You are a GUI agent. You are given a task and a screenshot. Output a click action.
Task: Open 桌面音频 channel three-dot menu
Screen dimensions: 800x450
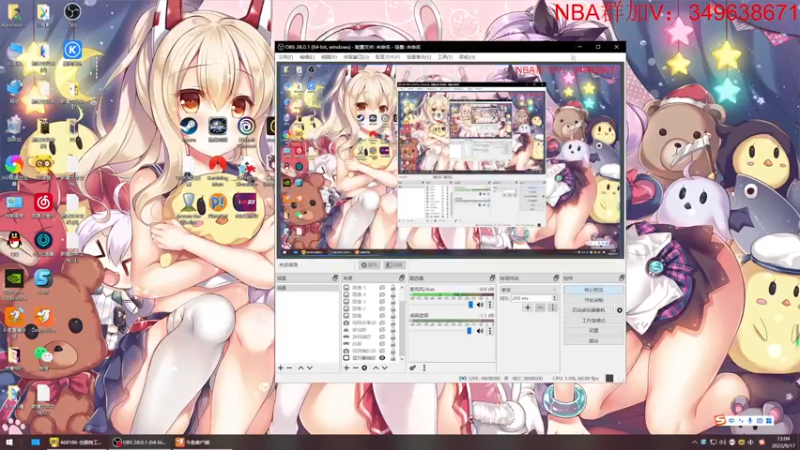pos(490,331)
